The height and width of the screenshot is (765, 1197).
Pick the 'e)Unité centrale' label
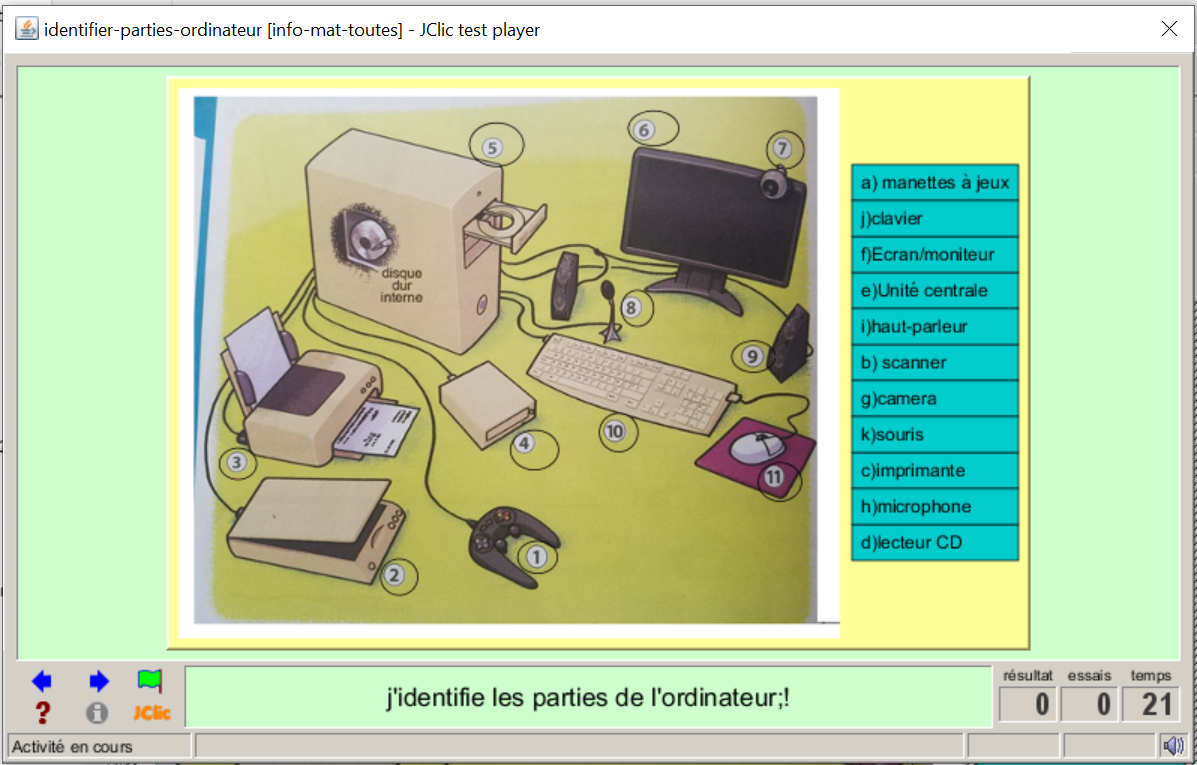934,291
